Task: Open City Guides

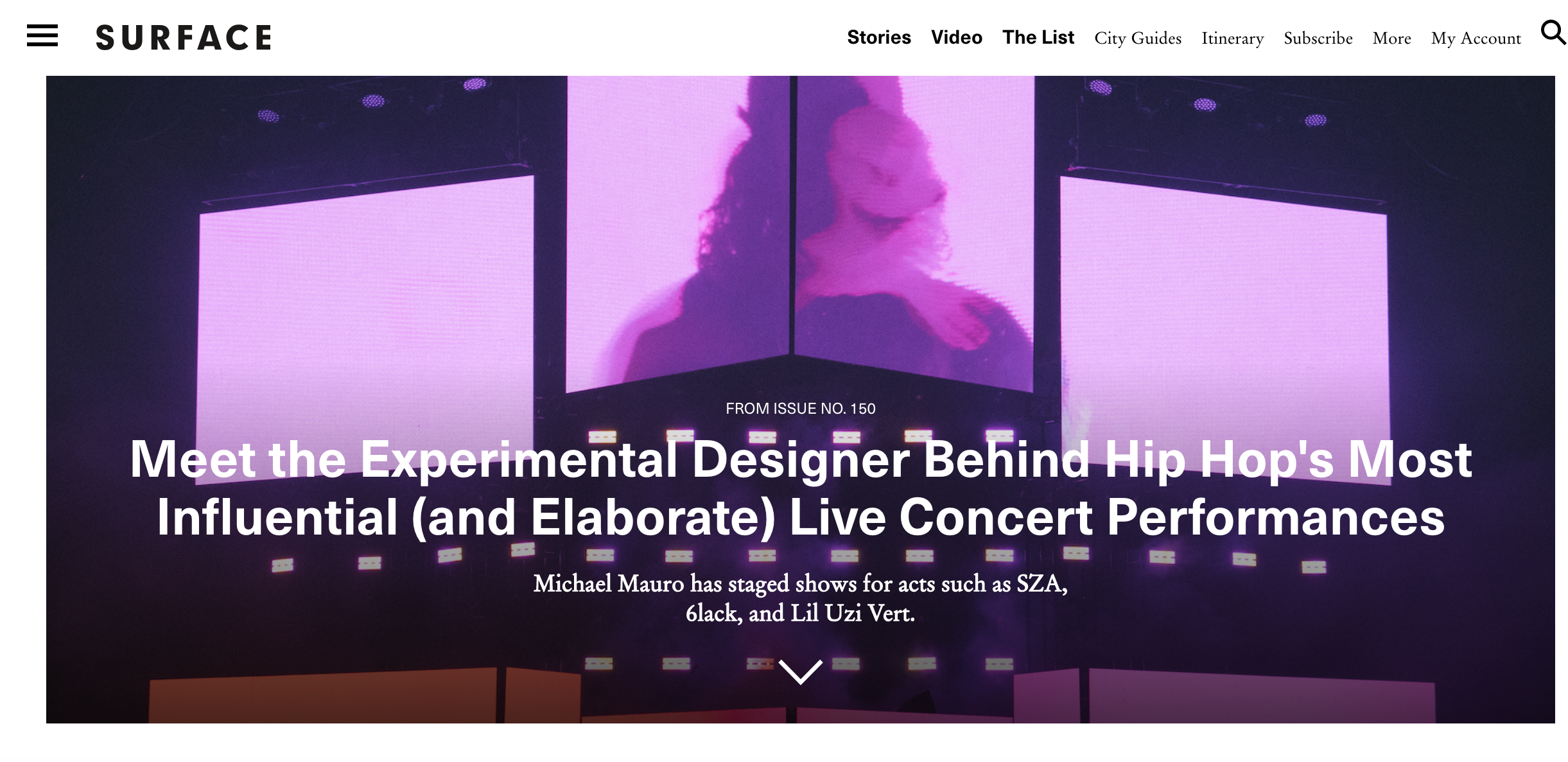Action: point(1137,39)
